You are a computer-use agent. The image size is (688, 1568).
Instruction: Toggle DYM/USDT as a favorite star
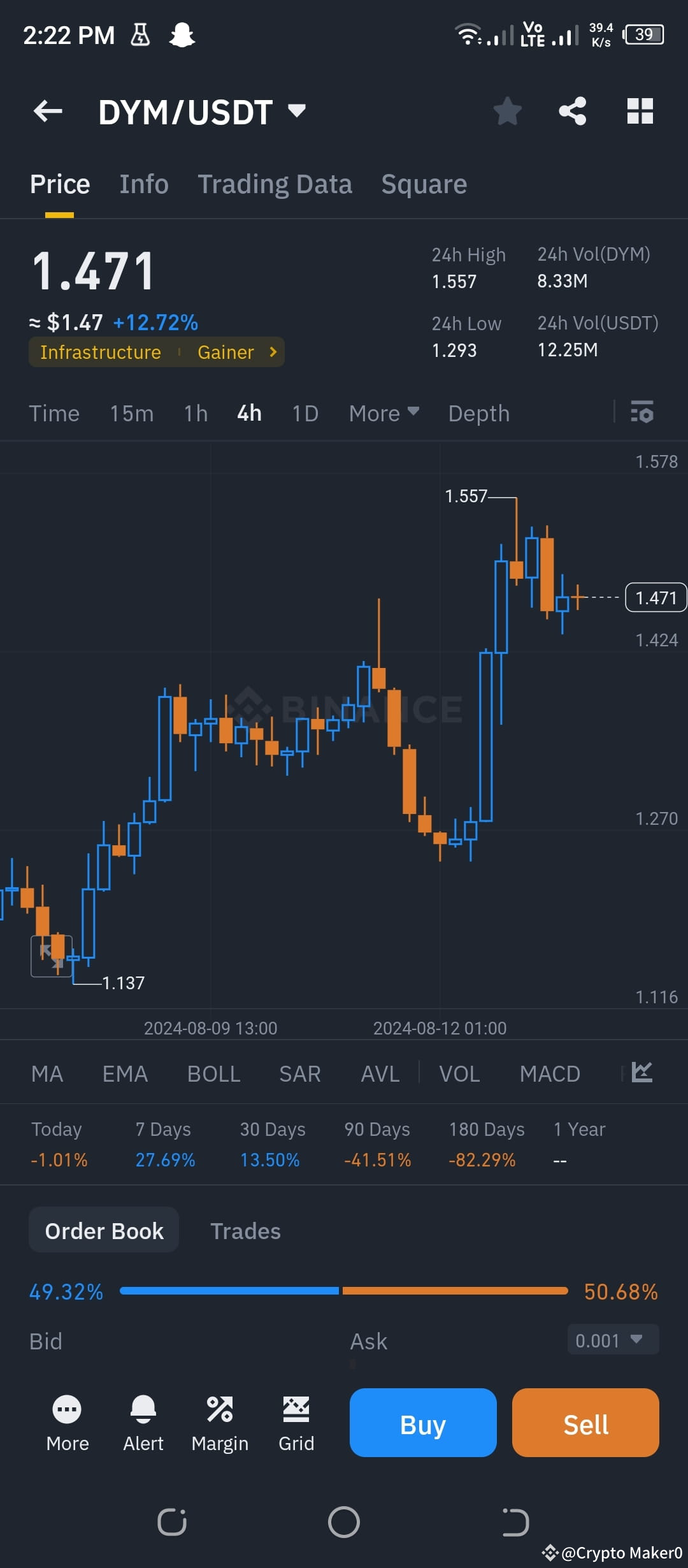tap(507, 111)
